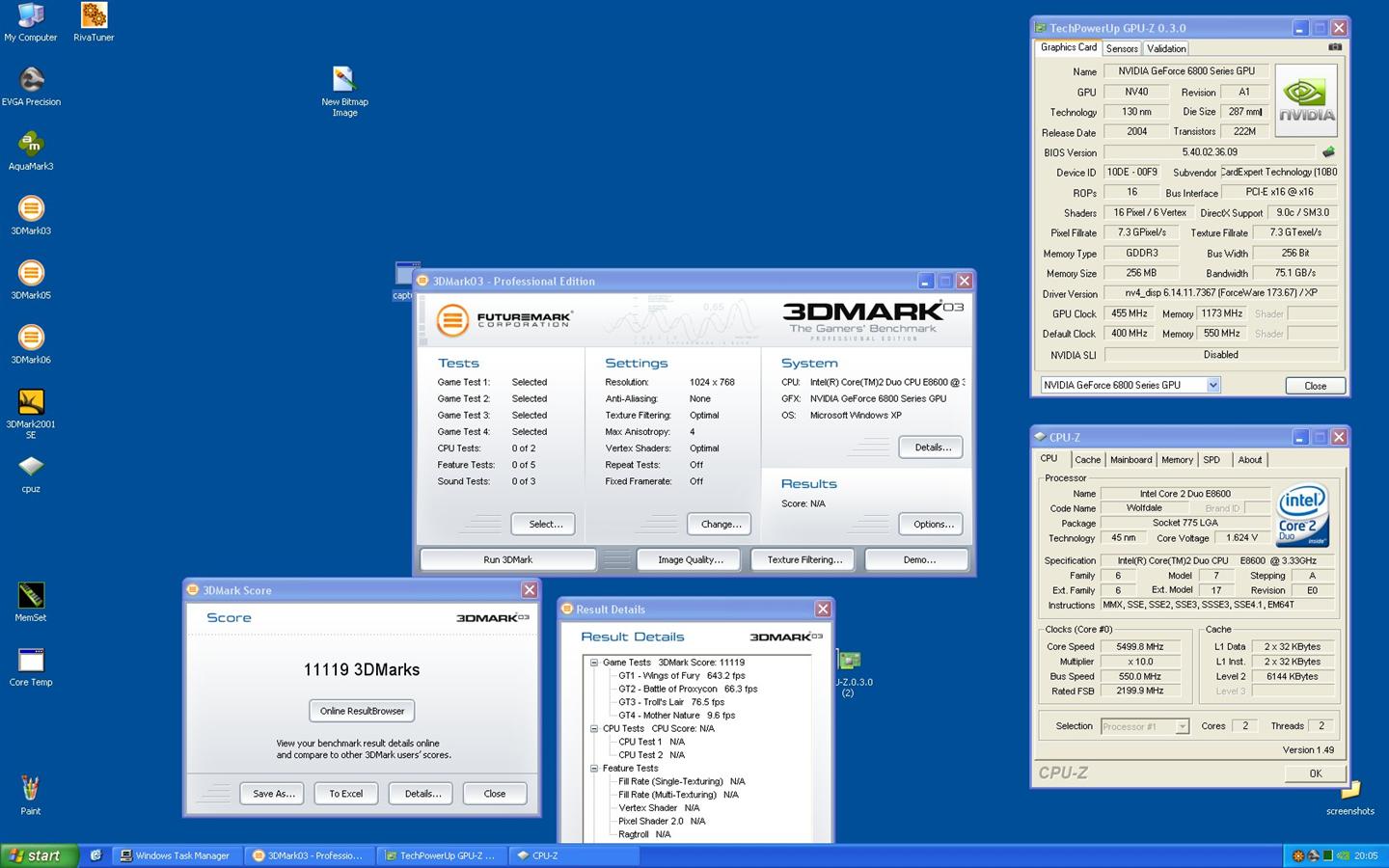Click OK button in CPU-Z
The width and height of the screenshot is (1389, 868).
pyautogui.click(x=1315, y=773)
